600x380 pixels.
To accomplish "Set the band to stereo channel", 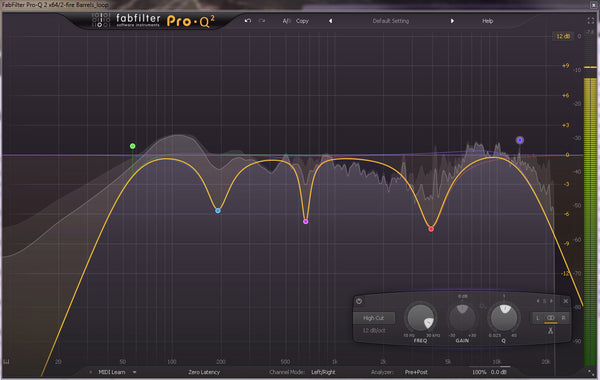I will [x=551, y=318].
